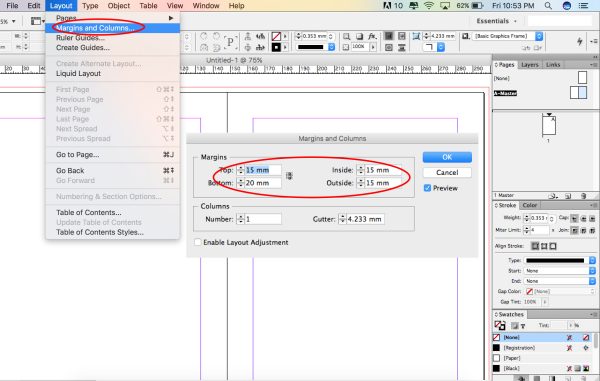Image resolution: width=600 pixels, height=381 pixels.
Task: Select wrap around bounding box icon
Action: pyautogui.click(x=401, y=36)
